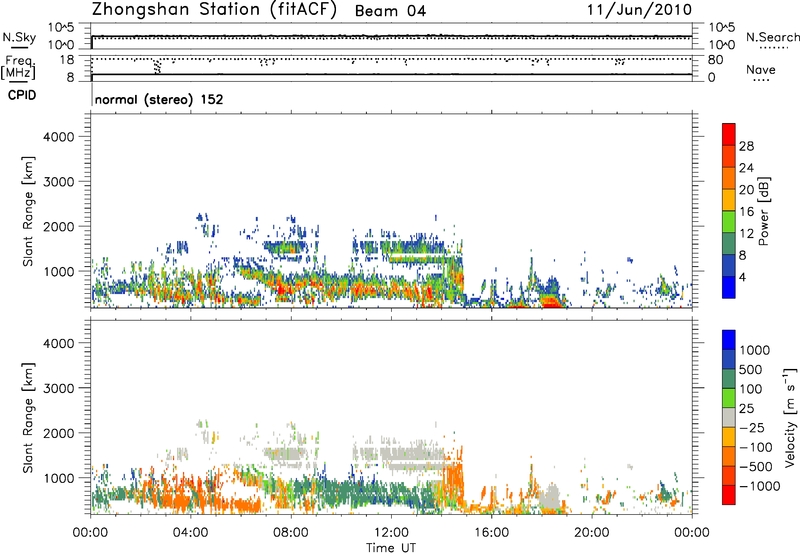Click the -1000 tick on Velocity colorbar

[x=760, y=486]
